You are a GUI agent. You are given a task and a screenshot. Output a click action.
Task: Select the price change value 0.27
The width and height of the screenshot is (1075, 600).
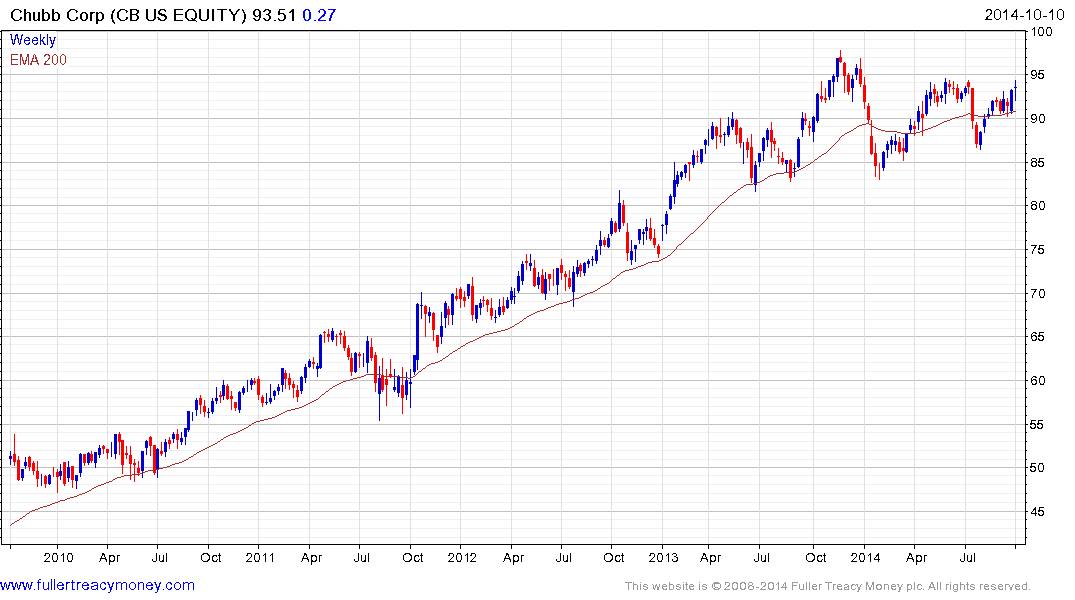pos(319,15)
